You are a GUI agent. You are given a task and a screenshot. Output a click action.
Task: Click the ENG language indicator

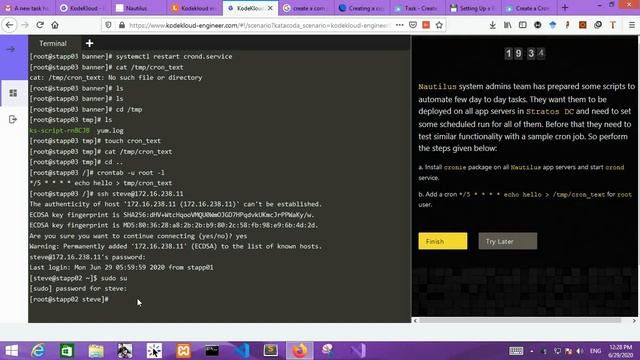point(596,351)
